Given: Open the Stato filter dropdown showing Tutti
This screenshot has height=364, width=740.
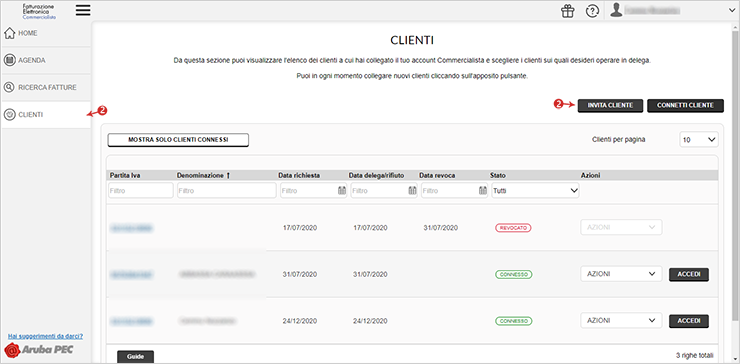Looking at the screenshot, I should coord(535,191).
